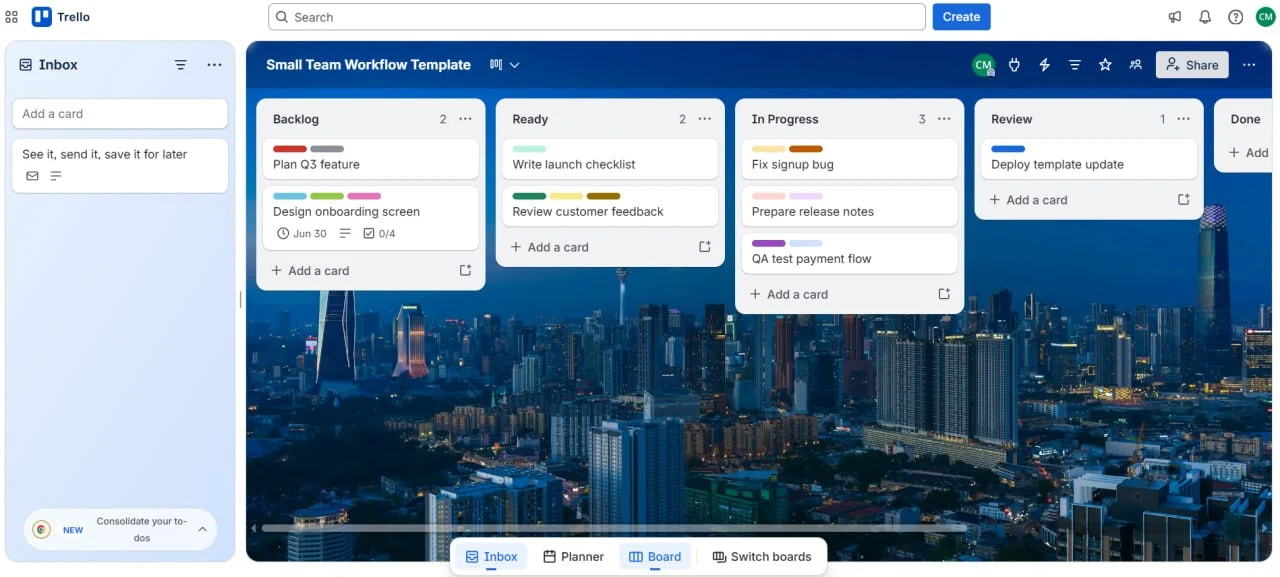Image resolution: width=1280 pixels, height=577 pixels.
Task: Open the Review list actions menu
Action: pyautogui.click(x=1184, y=119)
